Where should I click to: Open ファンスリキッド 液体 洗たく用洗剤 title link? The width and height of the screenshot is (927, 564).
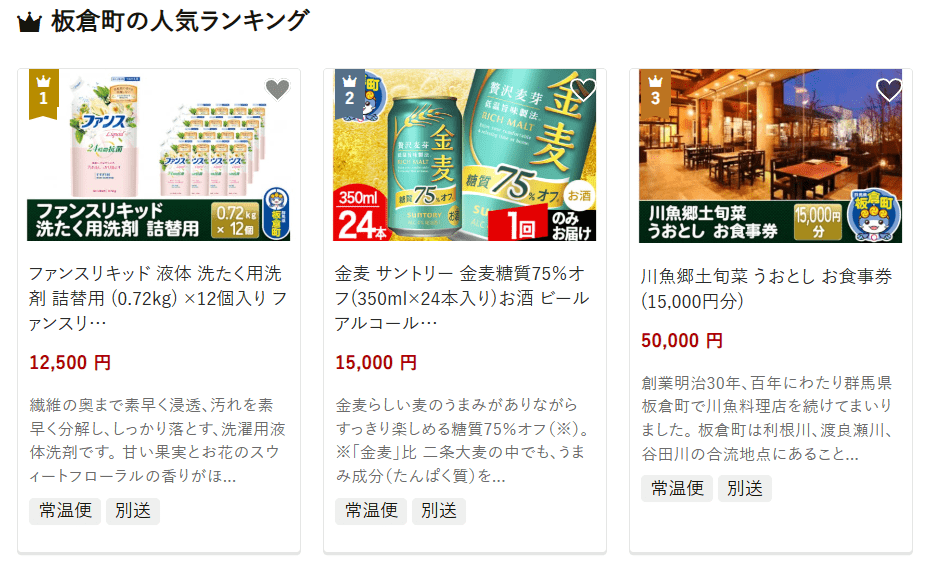pyautogui.click(x=158, y=299)
